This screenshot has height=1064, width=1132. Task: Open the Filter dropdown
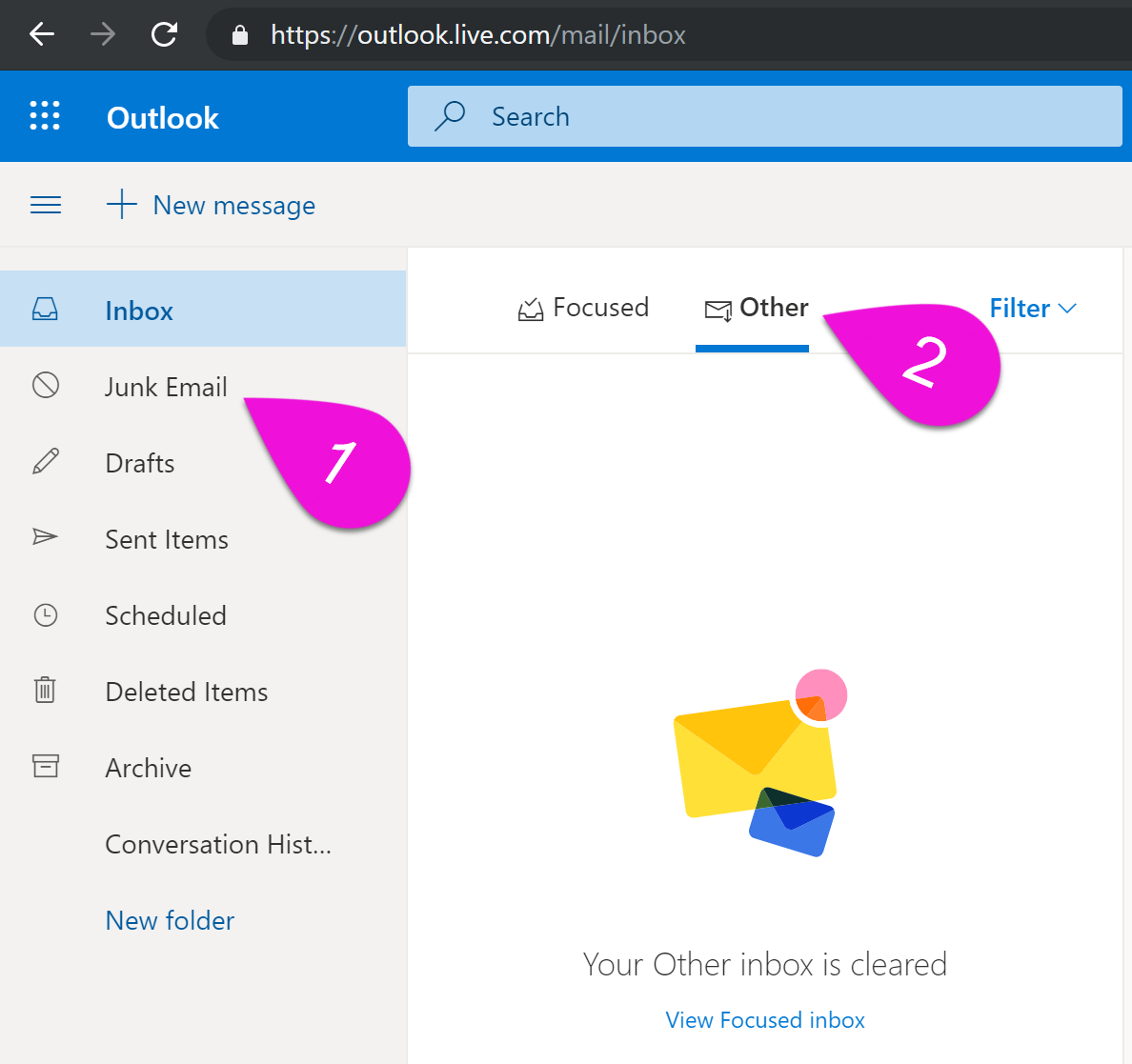[x=1033, y=309]
